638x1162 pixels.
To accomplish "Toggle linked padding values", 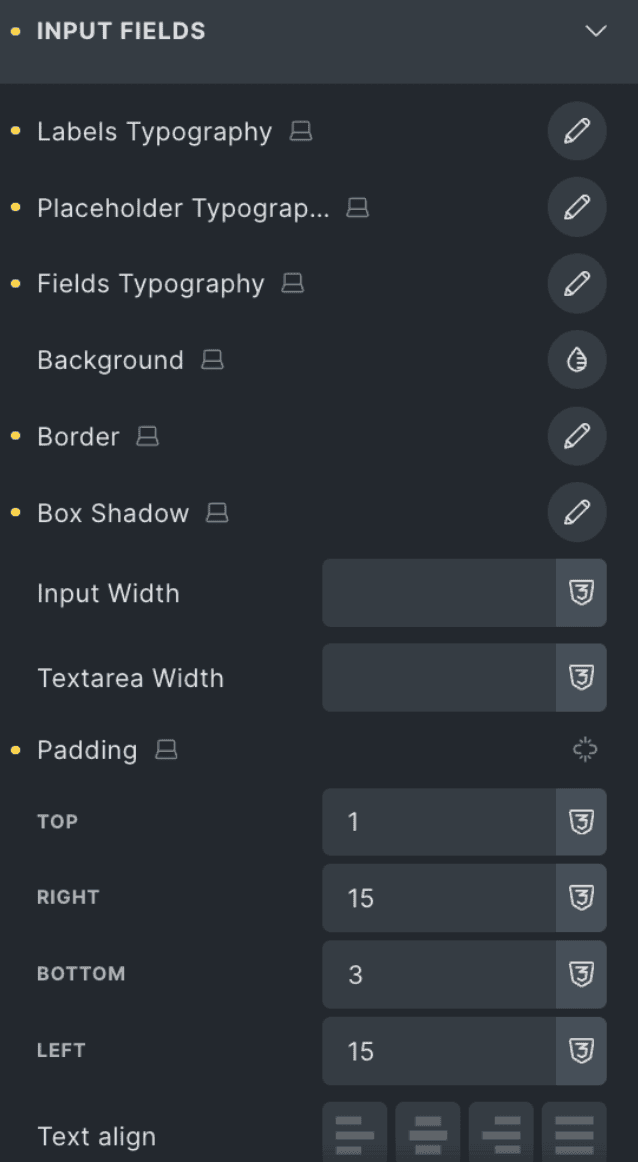I will [584, 750].
